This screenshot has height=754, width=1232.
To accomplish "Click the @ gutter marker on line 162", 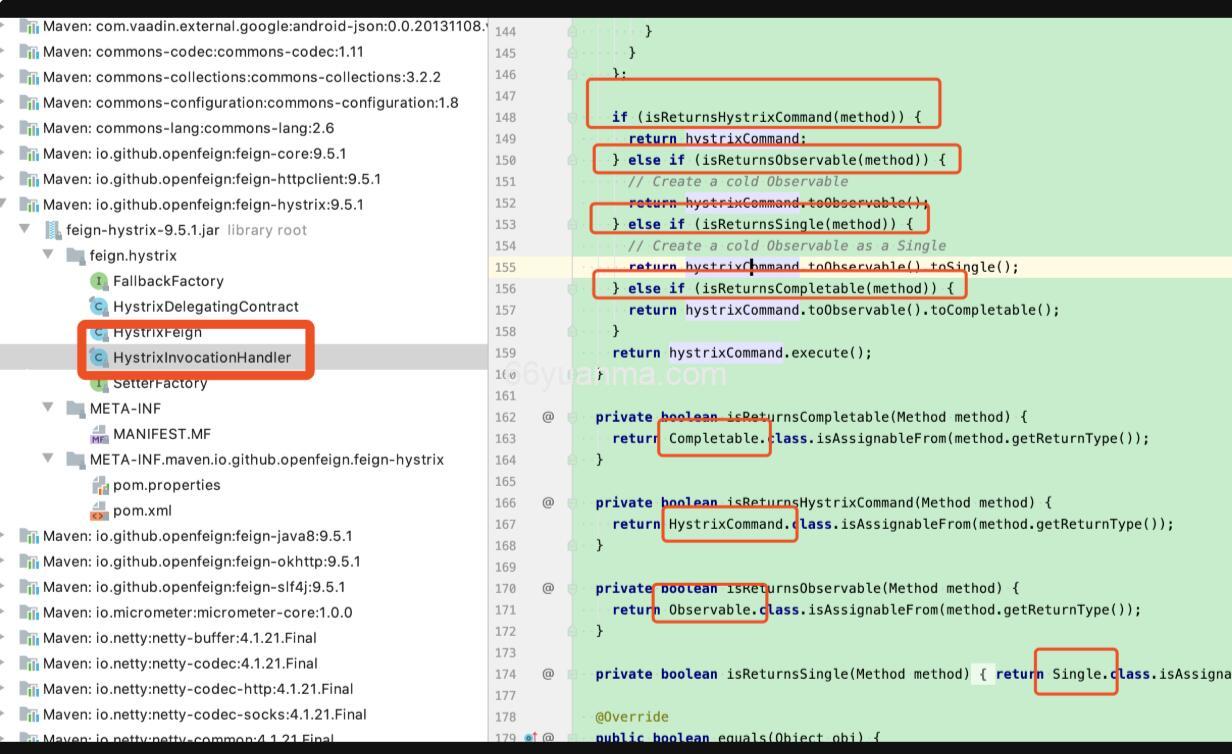I will coord(548,417).
